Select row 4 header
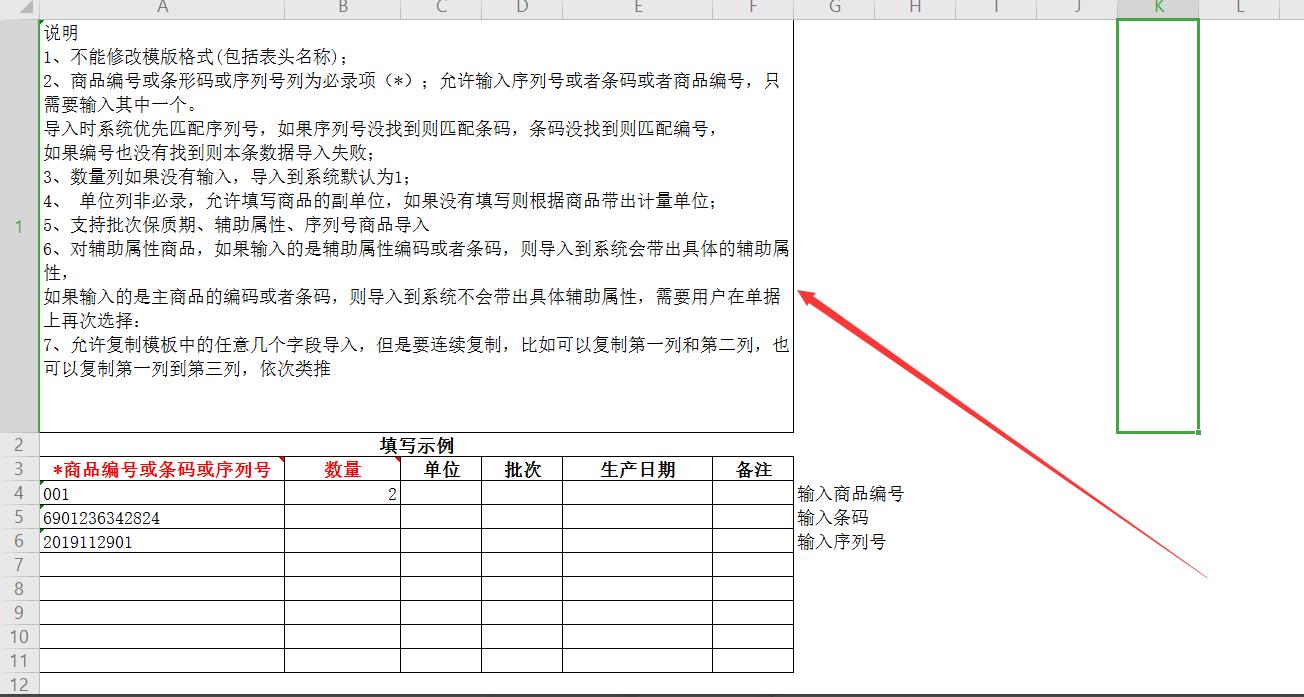This screenshot has width=1304, height=697. tap(19, 493)
